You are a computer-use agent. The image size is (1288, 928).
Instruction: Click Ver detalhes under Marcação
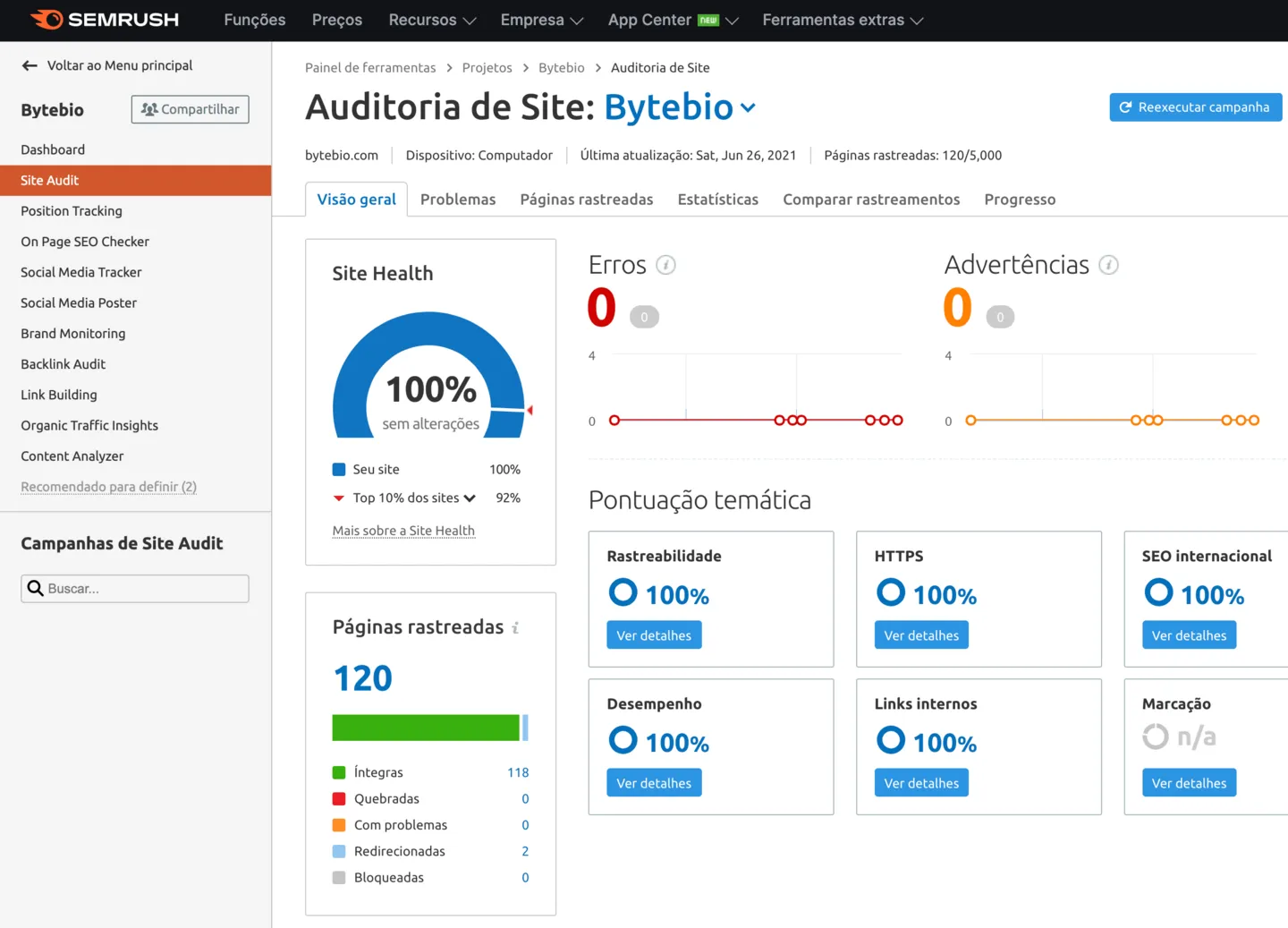[x=1189, y=783]
